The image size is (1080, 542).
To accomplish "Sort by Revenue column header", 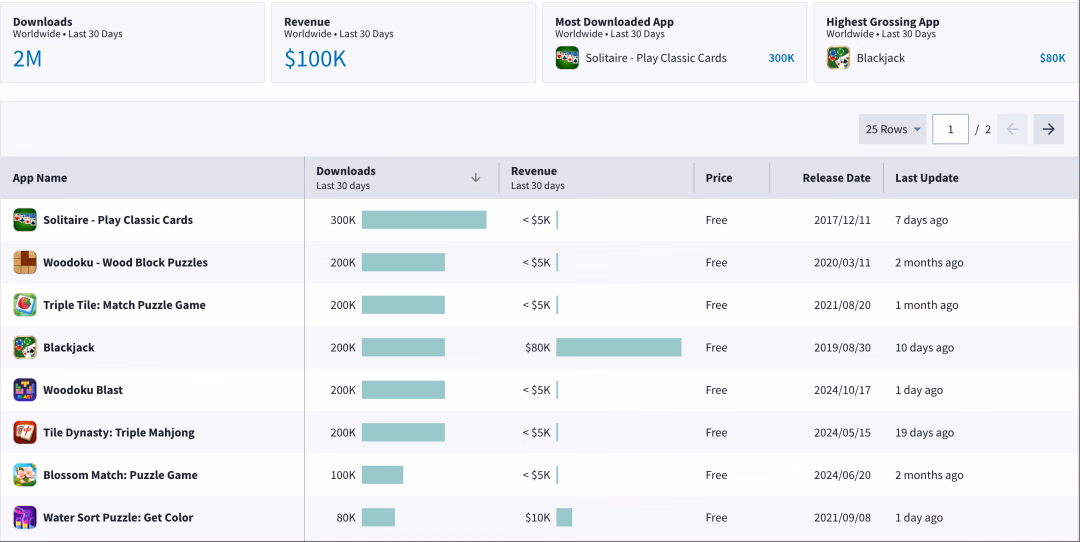I will (534, 171).
